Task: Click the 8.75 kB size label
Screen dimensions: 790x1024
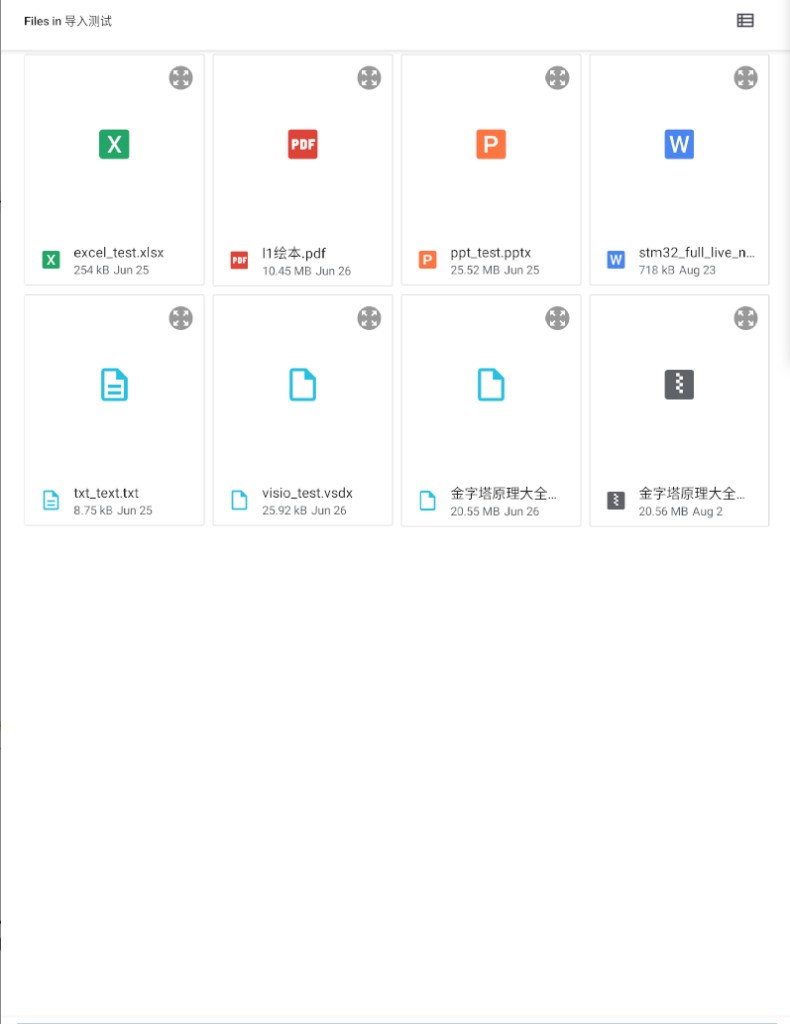Action: click(93, 510)
